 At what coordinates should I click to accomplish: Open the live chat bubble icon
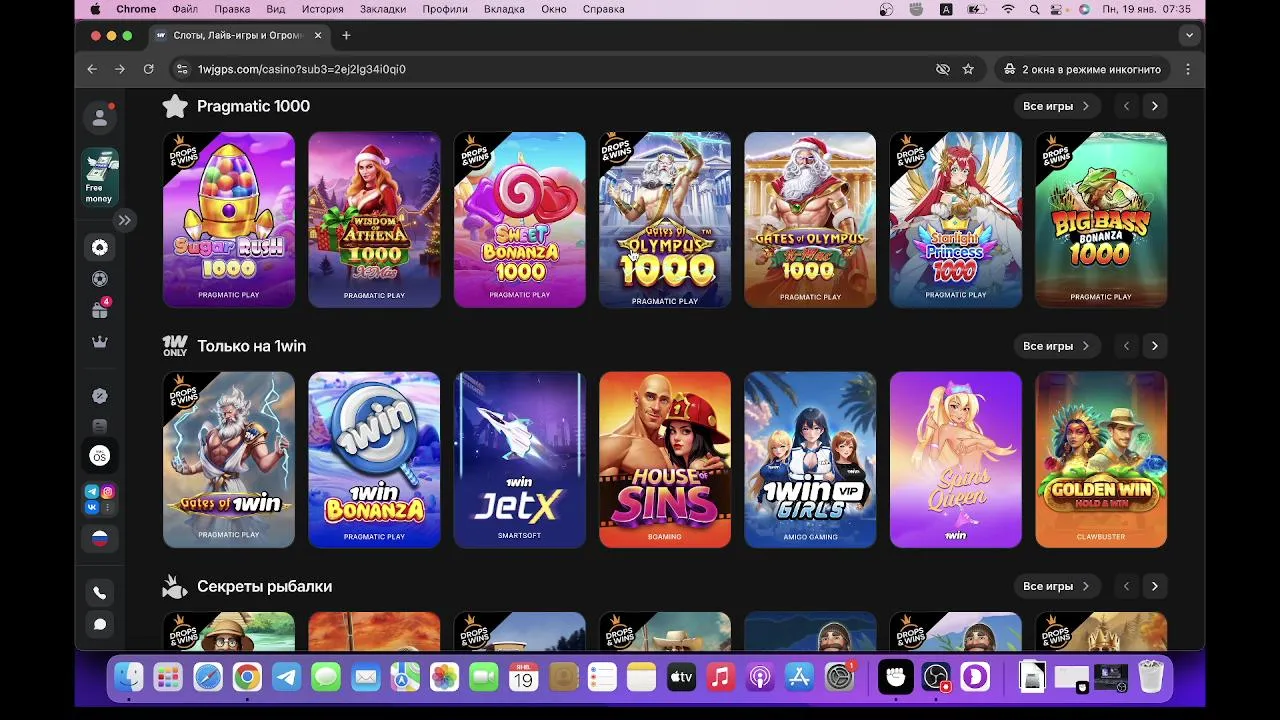pos(100,625)
